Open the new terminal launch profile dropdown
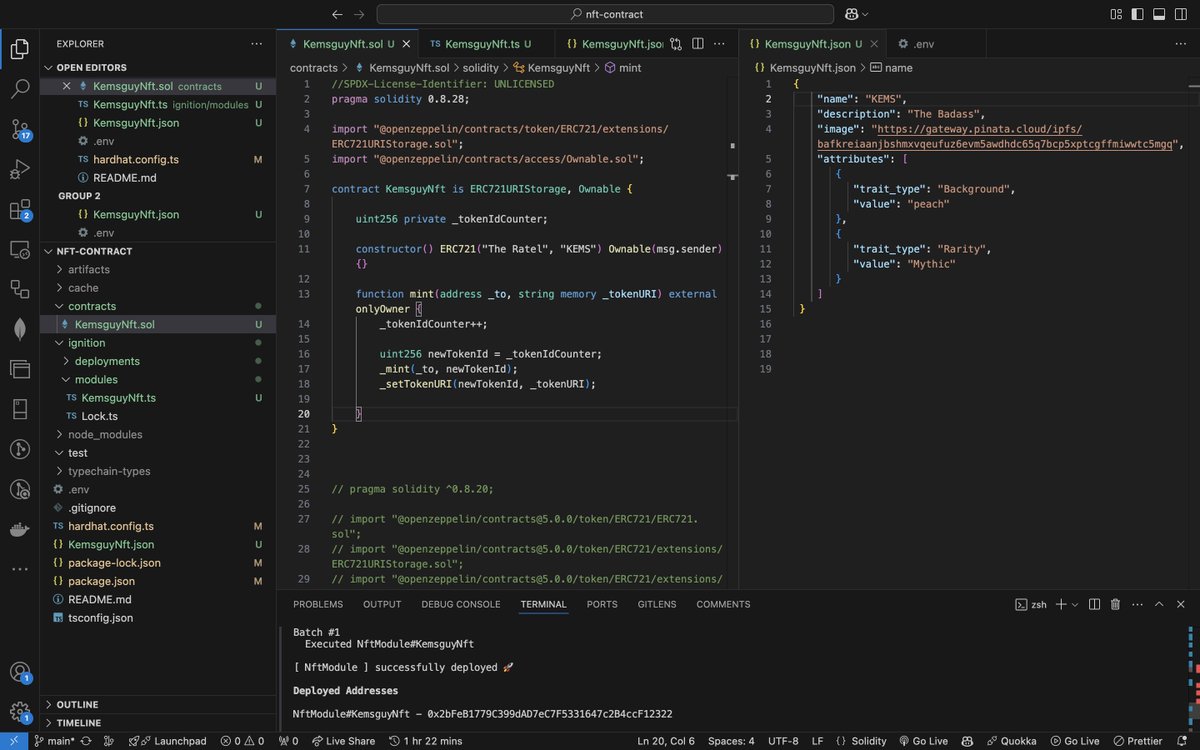 coord(1074,604)
